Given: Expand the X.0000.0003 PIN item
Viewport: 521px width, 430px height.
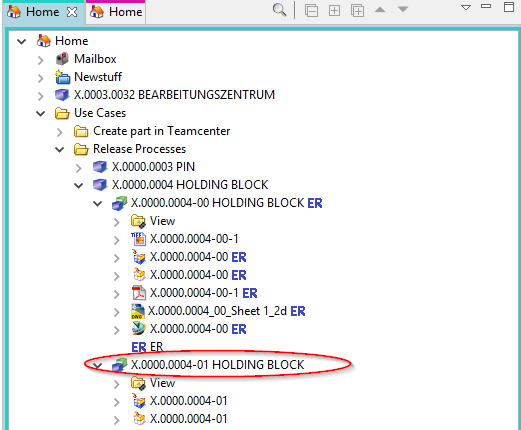Looking at the screenshot, I should click(x=79, y=168).
